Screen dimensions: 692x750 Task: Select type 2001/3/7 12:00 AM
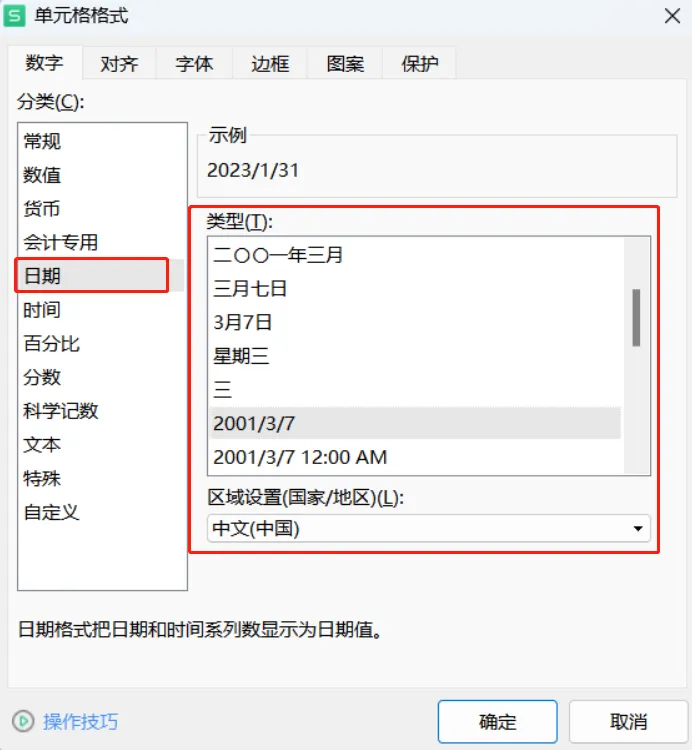point(416,457)
